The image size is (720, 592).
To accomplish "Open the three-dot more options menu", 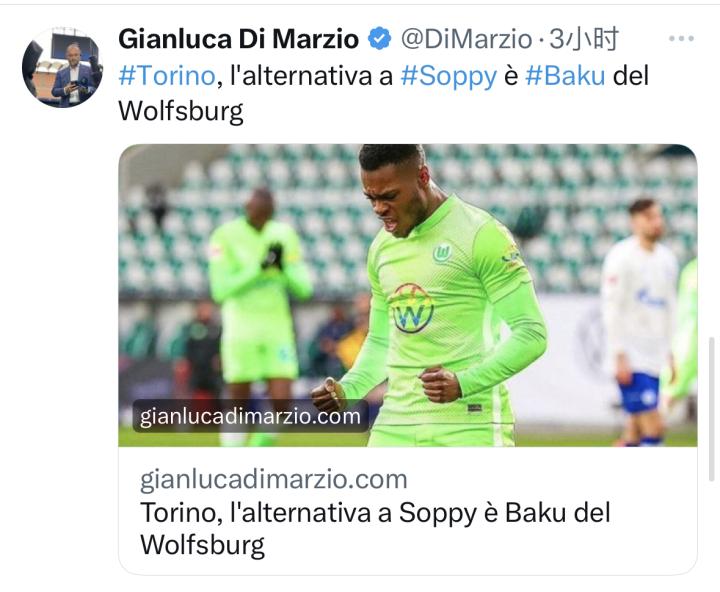I will (x=681, y=39).
